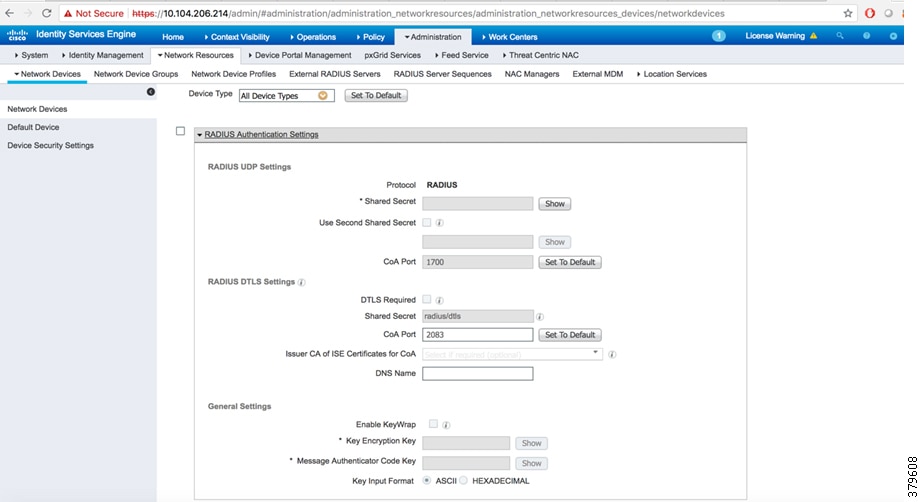
Task: Click Set To Default for CoA Port 1700
Action: [x=570, y=262]
